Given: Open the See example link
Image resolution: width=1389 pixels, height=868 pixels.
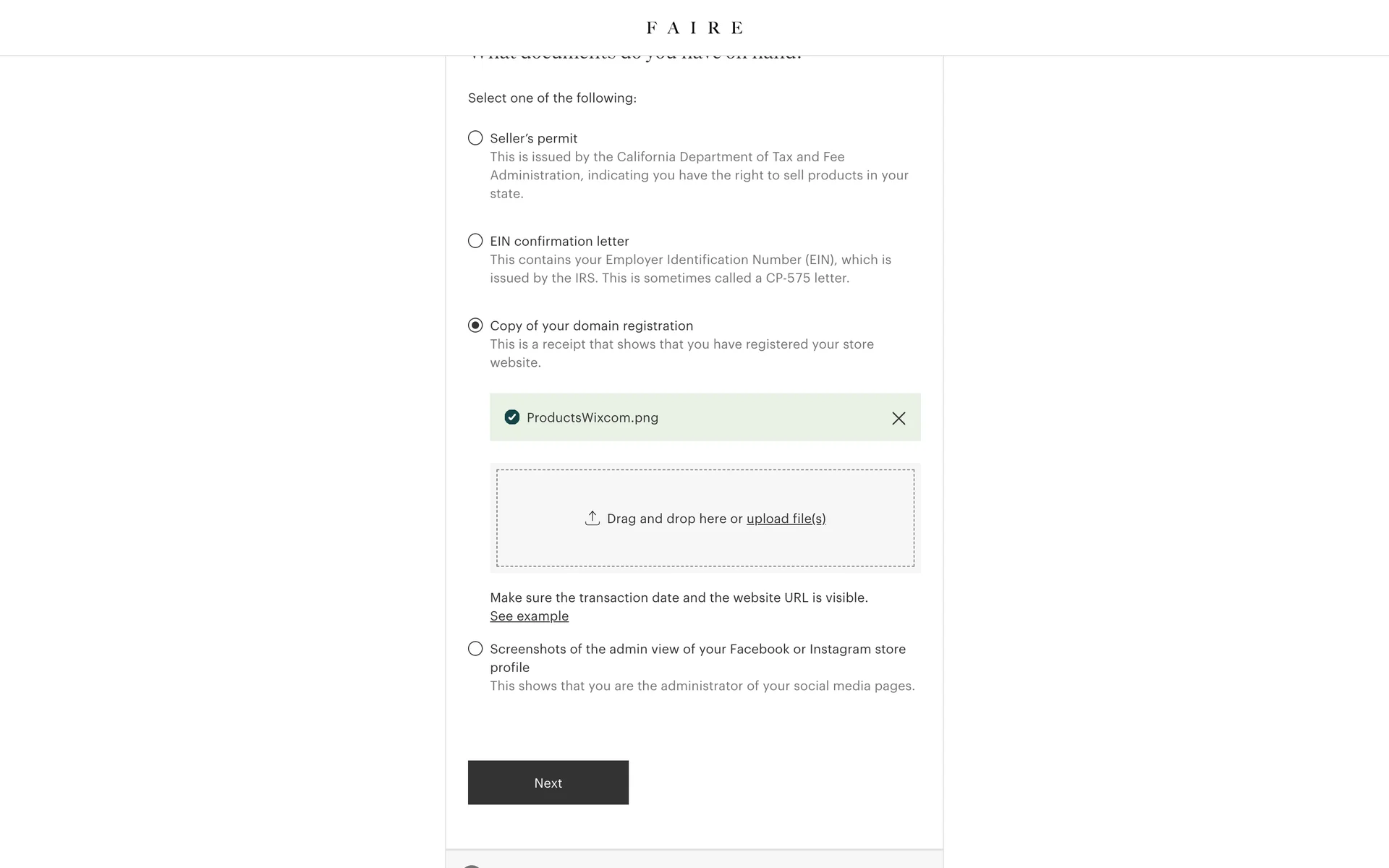Looking at the screenshot, I should point(529,616).
